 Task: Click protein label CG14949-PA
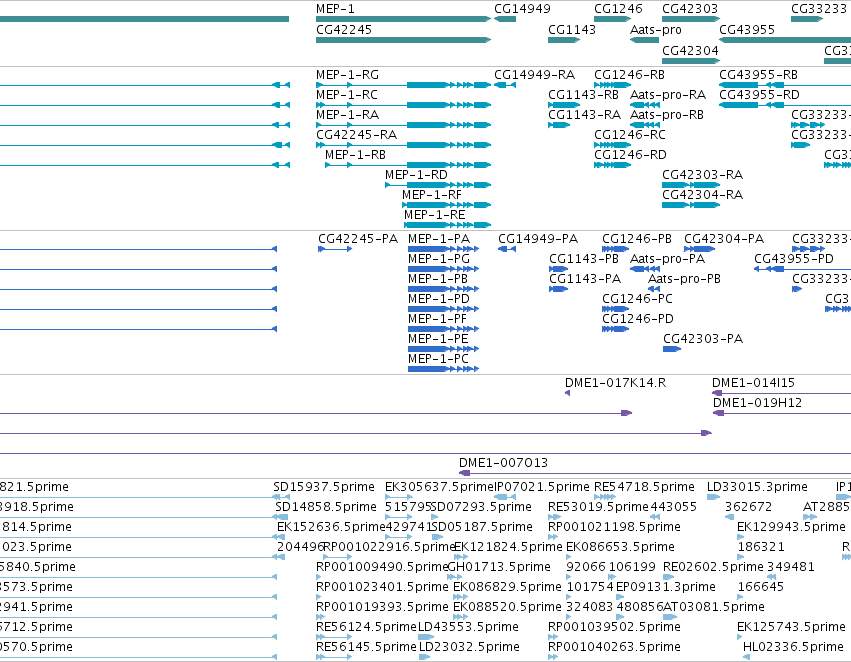[x=538, y=239]
